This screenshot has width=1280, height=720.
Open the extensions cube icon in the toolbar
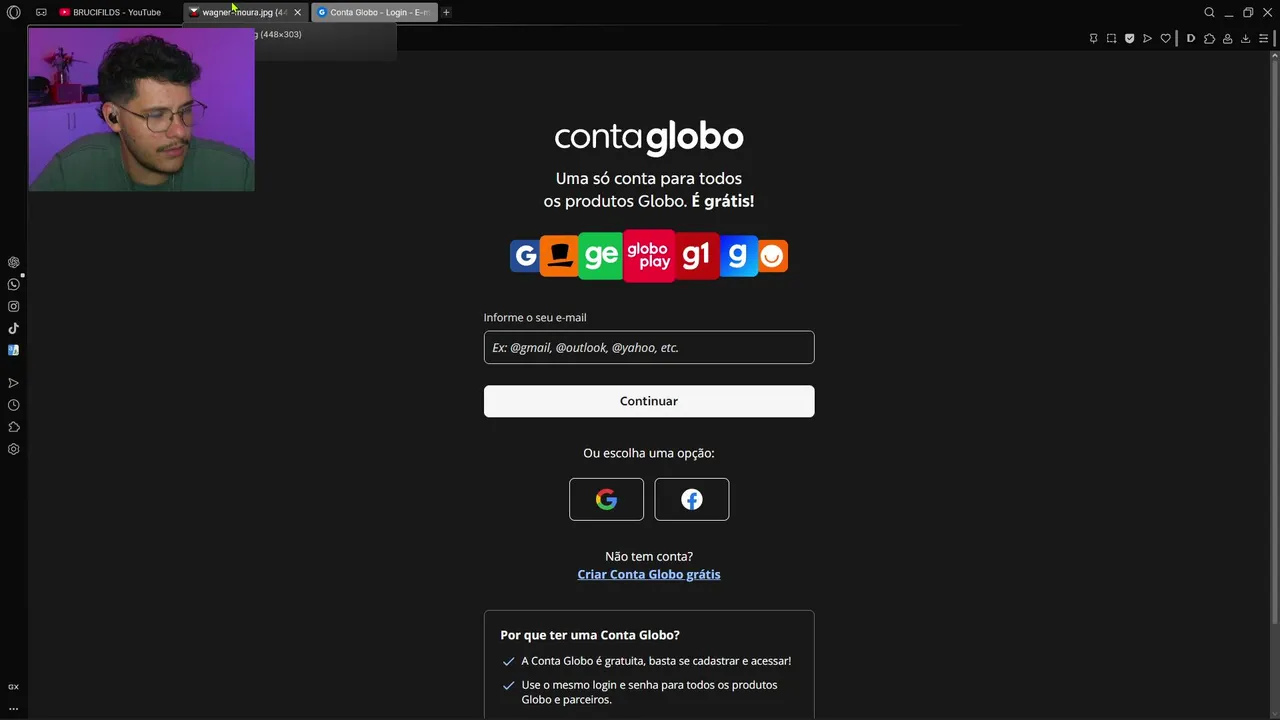pos(1209,38)
